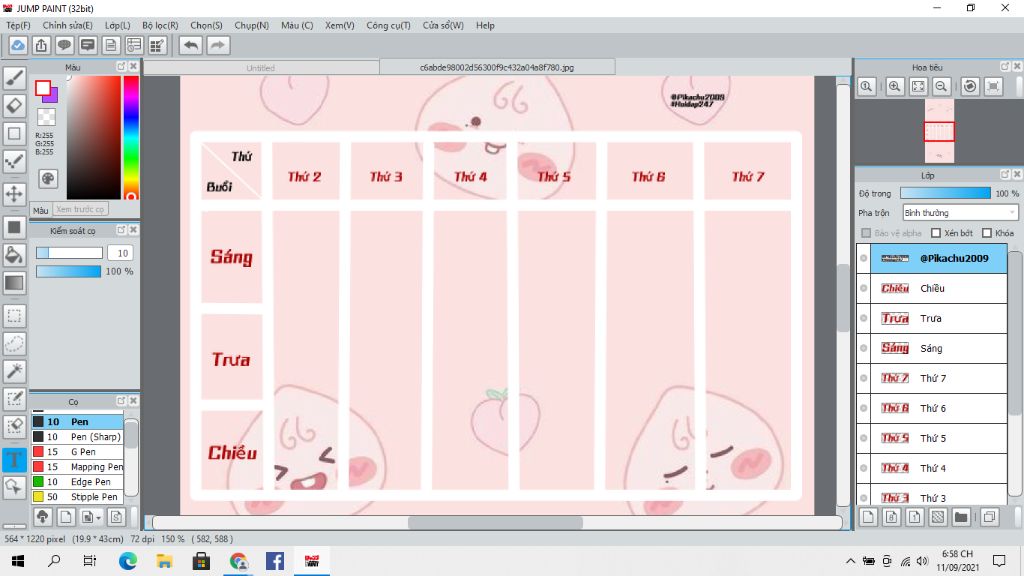Toggle visibility of Chiều layer
The height and width of the screenshot is (576, 1024).
coord(863,288)
